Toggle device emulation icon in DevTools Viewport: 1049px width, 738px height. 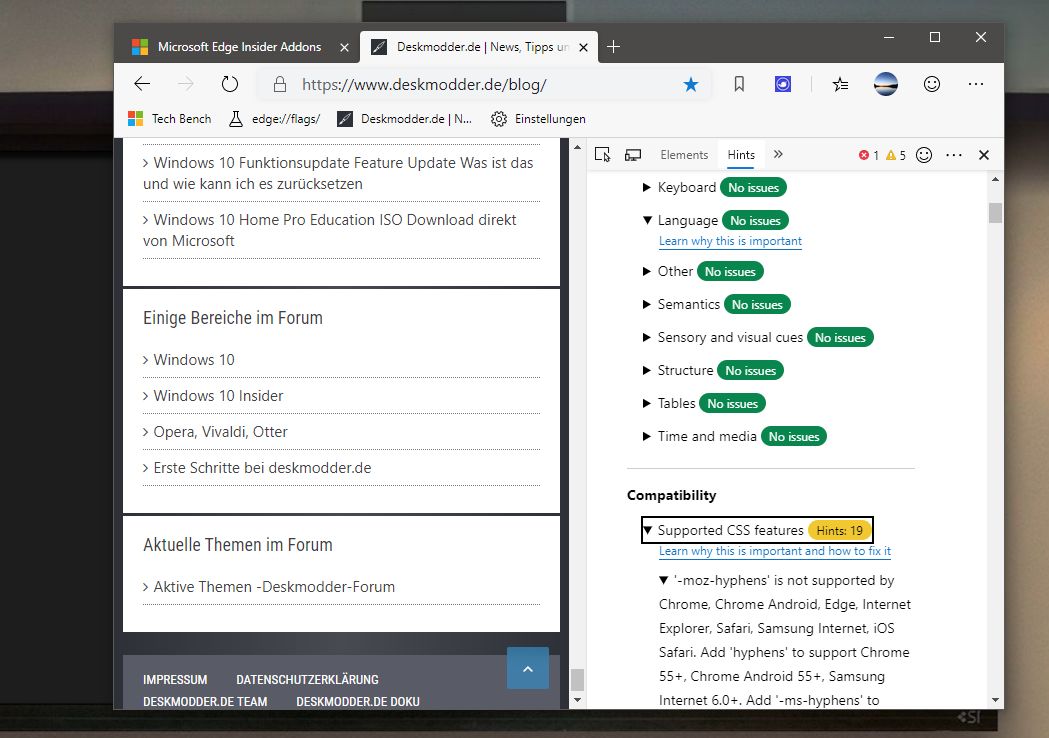[633, 155]
